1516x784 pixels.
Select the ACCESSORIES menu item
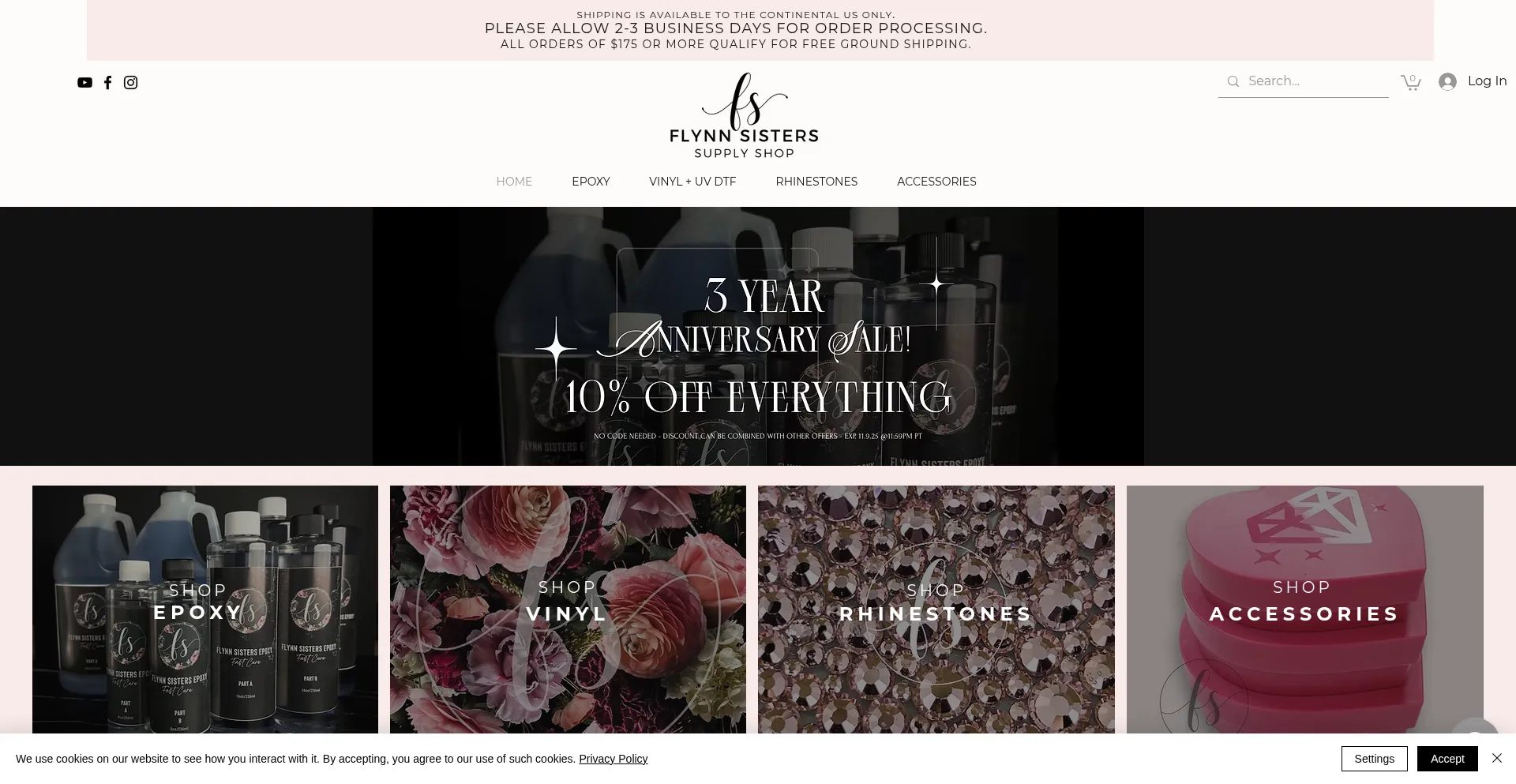click(x=936, y=182)
